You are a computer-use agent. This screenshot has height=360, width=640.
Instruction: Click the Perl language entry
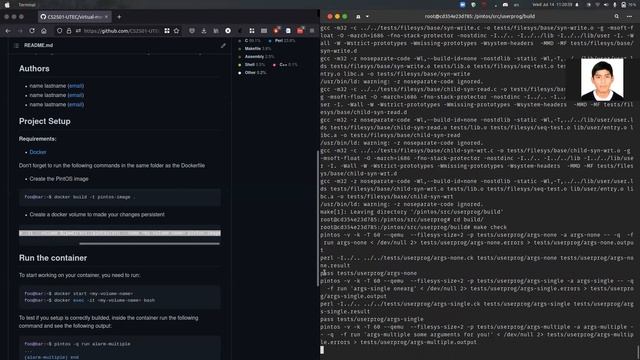[282, 41]
